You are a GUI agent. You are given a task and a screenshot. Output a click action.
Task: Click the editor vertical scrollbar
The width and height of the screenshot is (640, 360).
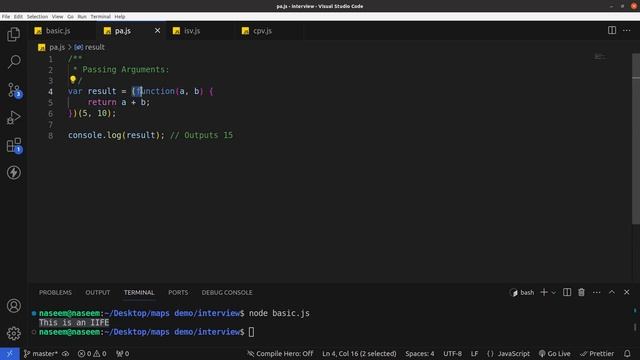point(636,139)
